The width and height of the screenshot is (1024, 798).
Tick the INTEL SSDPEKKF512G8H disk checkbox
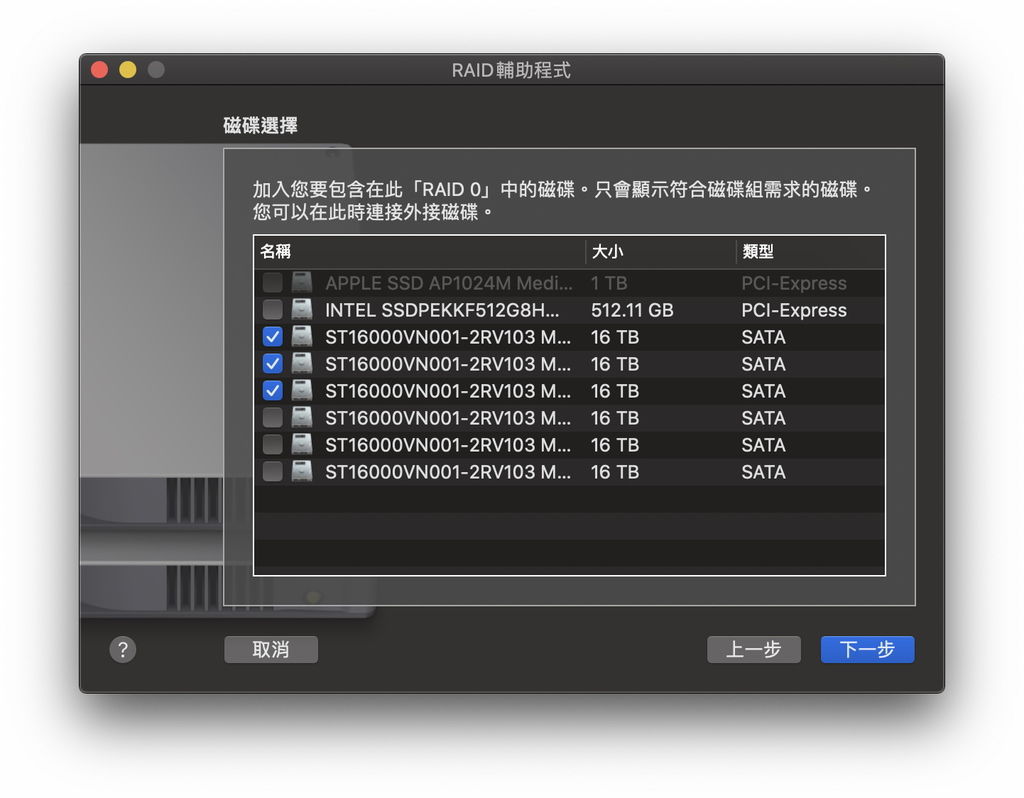tap(272, 310)
